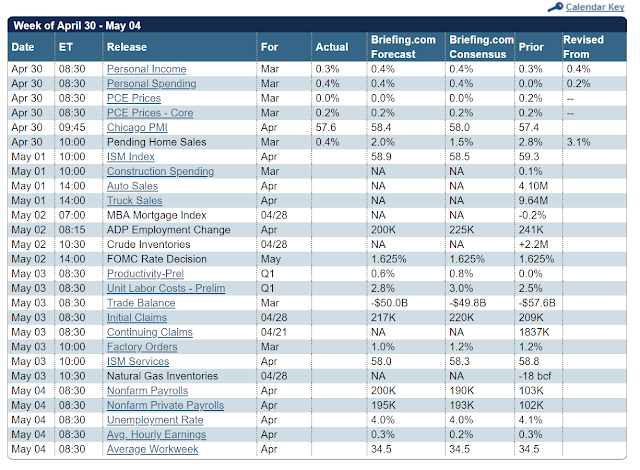Click the Truck Sales prior value 9.64M
640x470 pixels.
533,201
